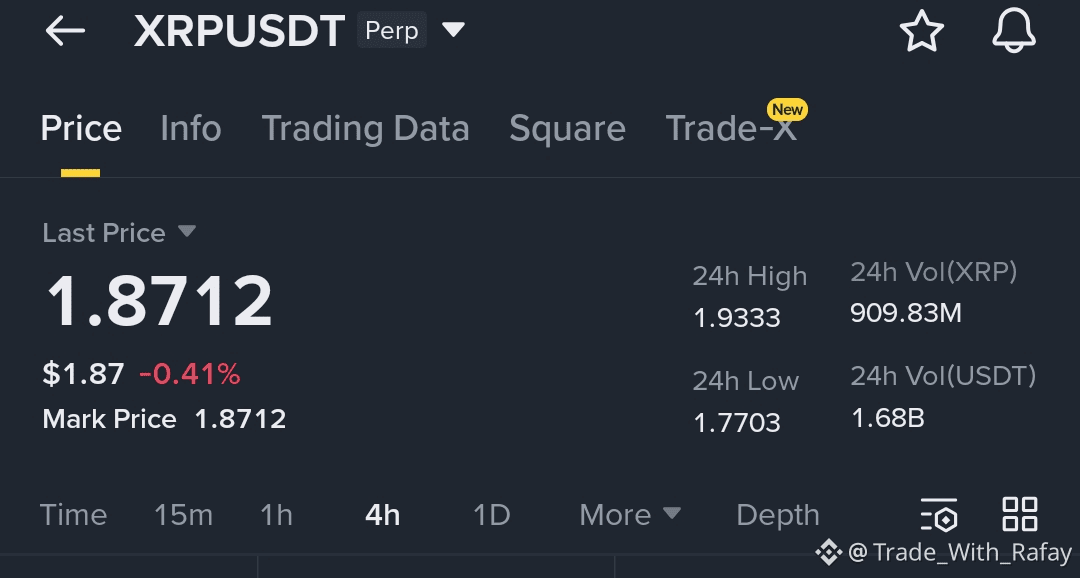The width and height of the screenshot is (1080, 578).
Task: Tap the back arrow icon
Action: point(65,31)
